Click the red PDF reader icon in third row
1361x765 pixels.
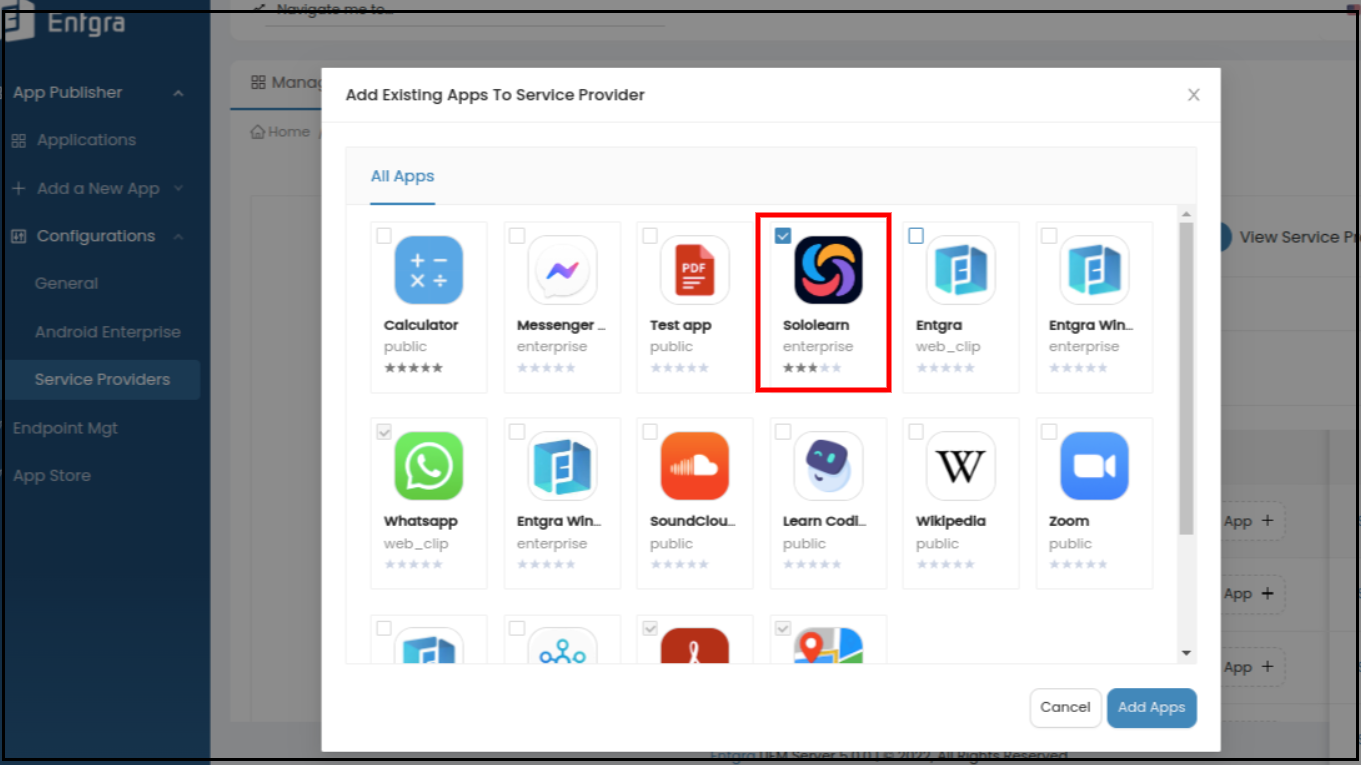pos(695,645)
